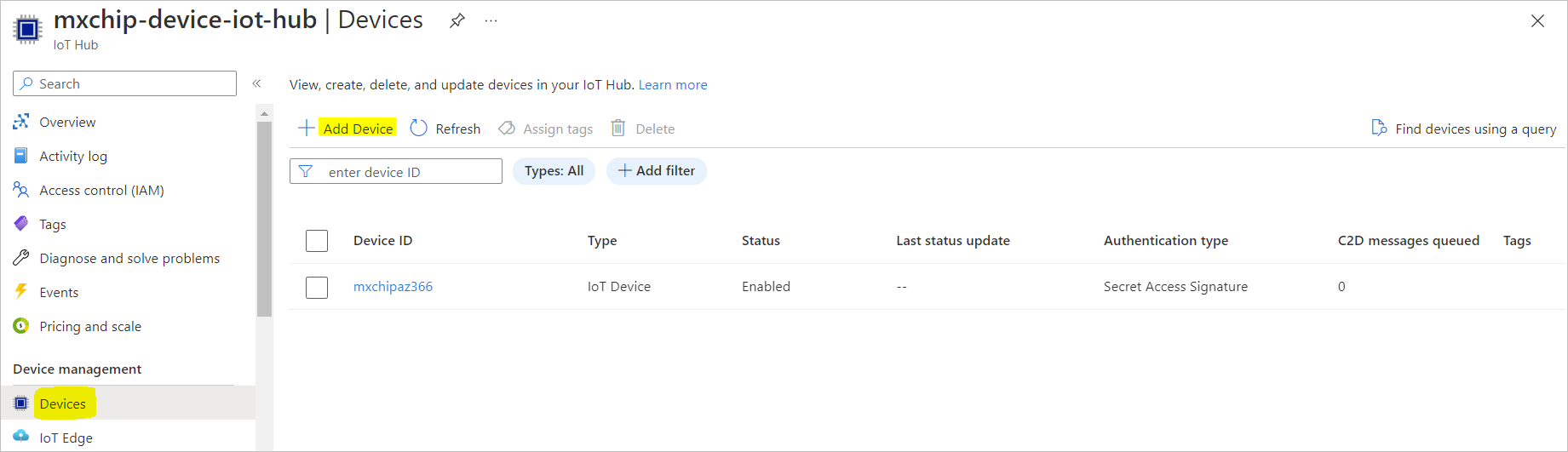Tick the select-all devices checkbox

click(x=317, y=241)
